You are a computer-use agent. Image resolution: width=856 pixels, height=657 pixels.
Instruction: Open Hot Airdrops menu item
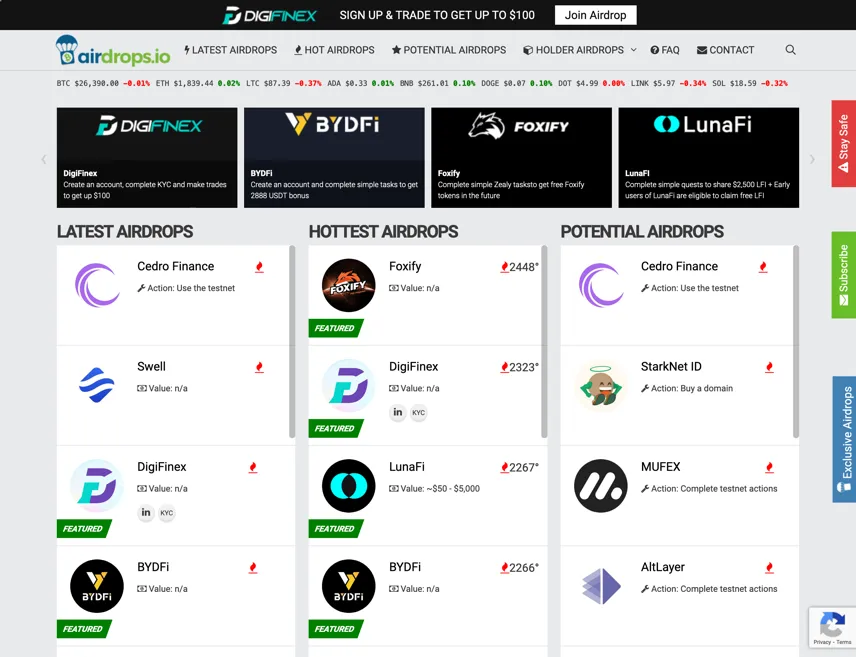tap(334, 50)
